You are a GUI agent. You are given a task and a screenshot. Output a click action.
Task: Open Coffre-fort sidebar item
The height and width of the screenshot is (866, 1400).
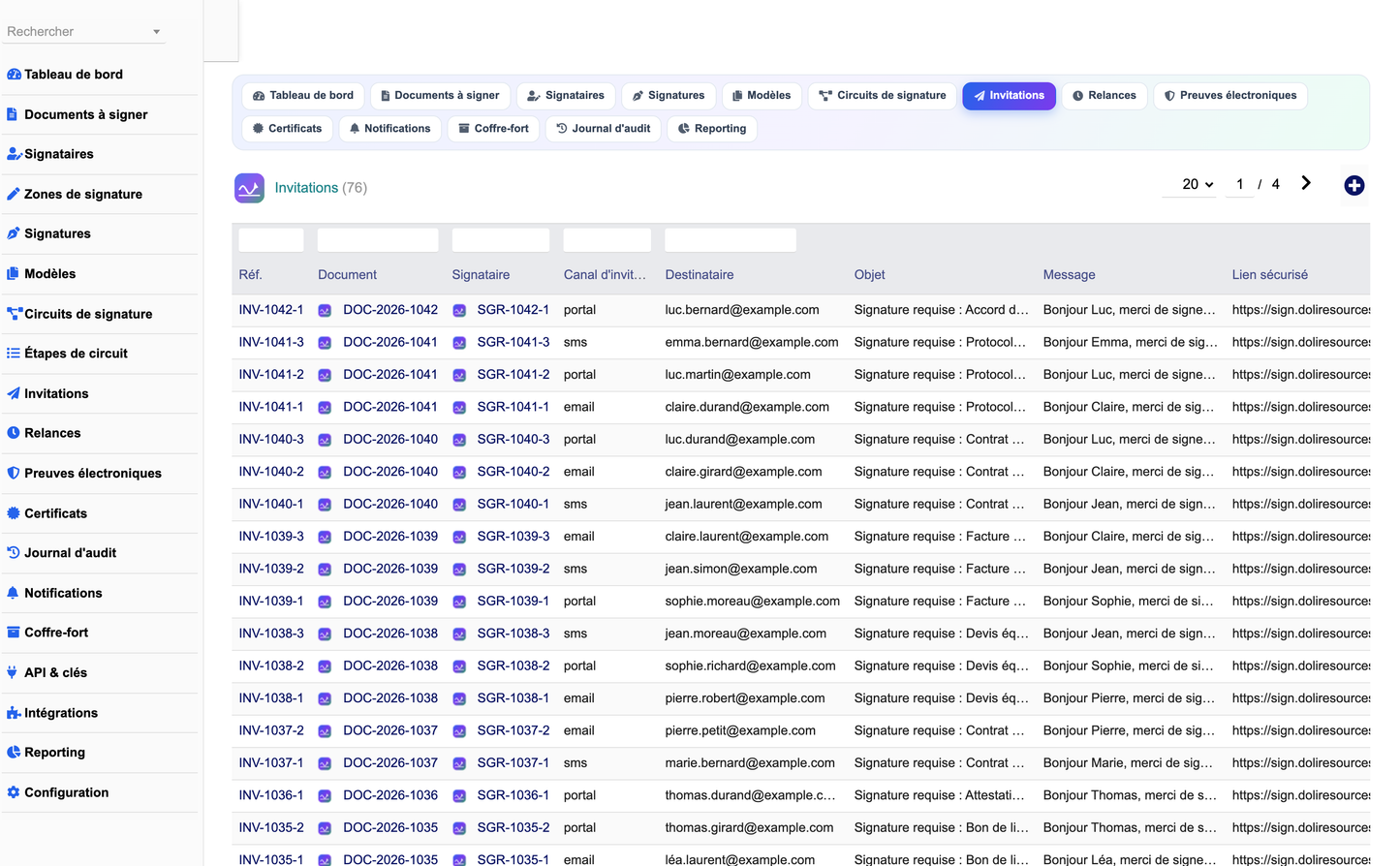(x=56, y=633)
